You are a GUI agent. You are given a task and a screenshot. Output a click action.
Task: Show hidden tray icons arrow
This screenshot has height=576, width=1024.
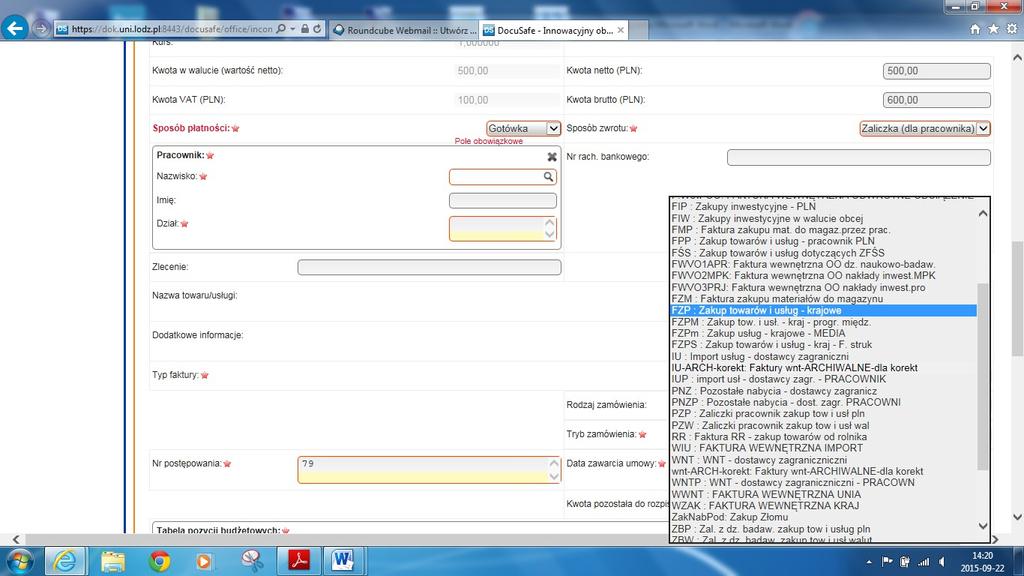coord(869,562)
